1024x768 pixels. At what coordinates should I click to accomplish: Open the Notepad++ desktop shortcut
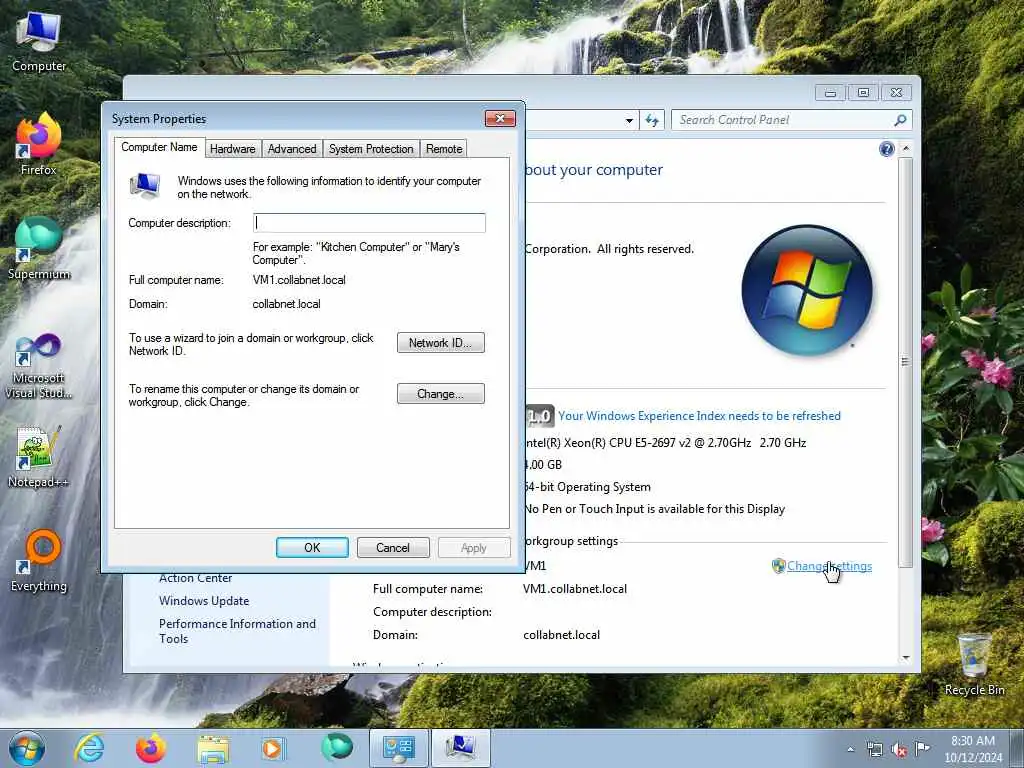tap(39, 457)
